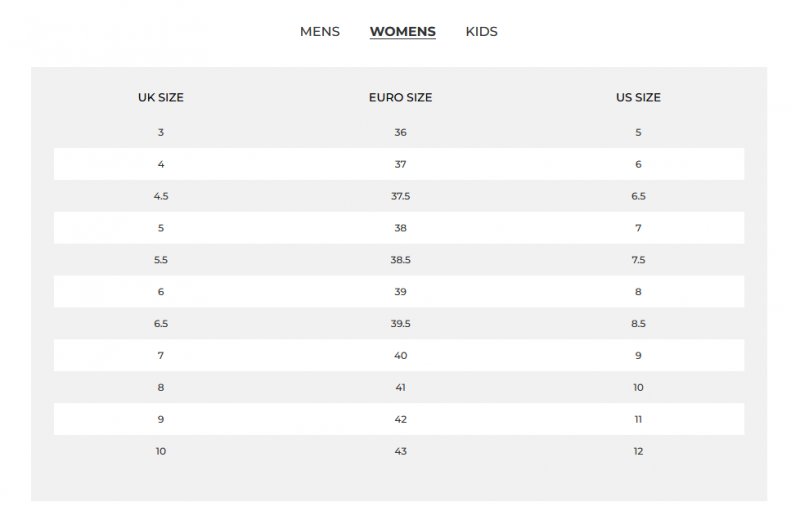Click the US SIZE column header

[638, 97]
